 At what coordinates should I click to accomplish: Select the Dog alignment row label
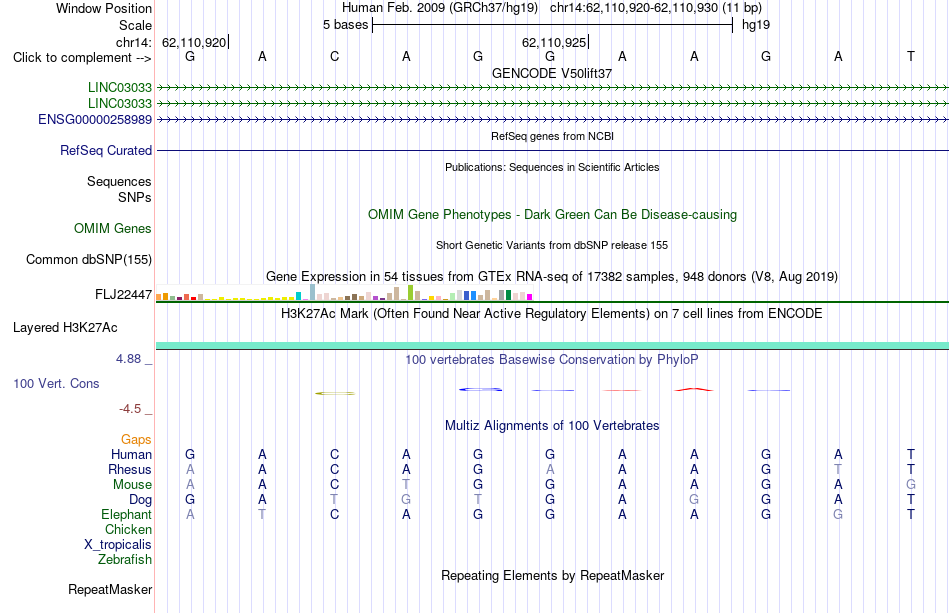click(141, 500)
